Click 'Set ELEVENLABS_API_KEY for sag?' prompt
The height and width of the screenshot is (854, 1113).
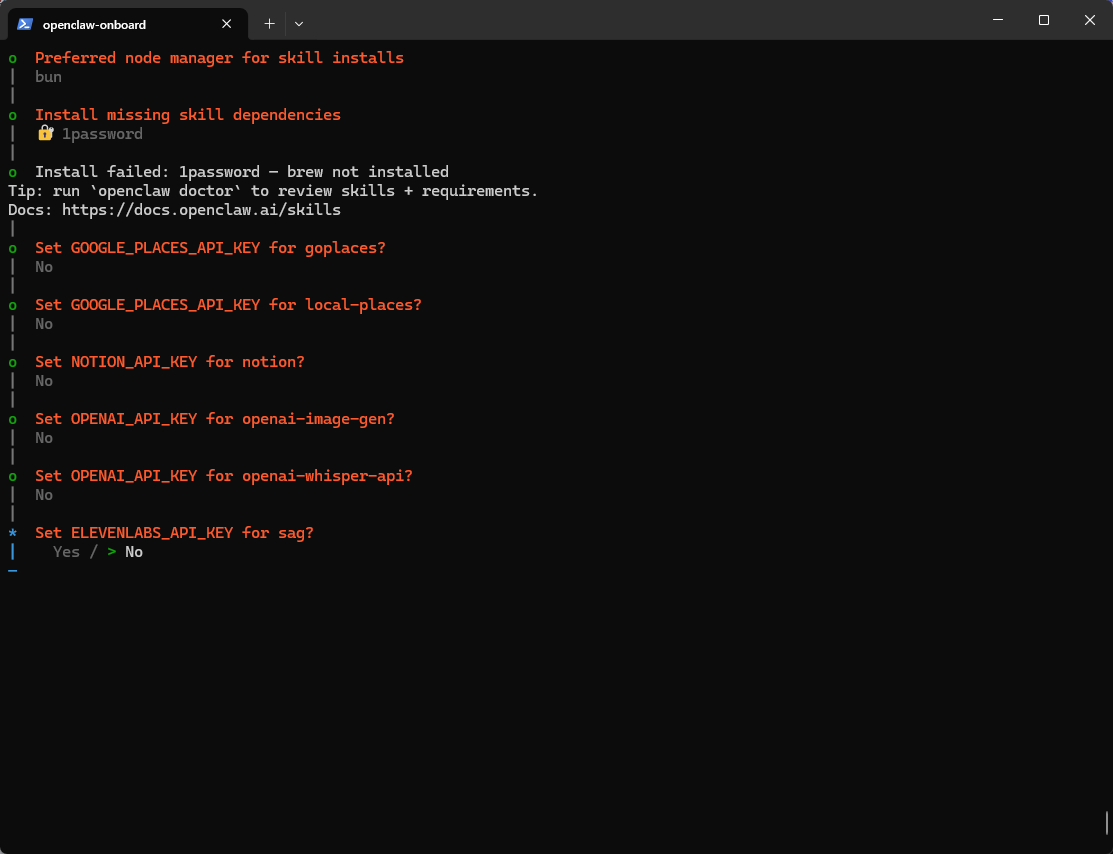(174, 533)
